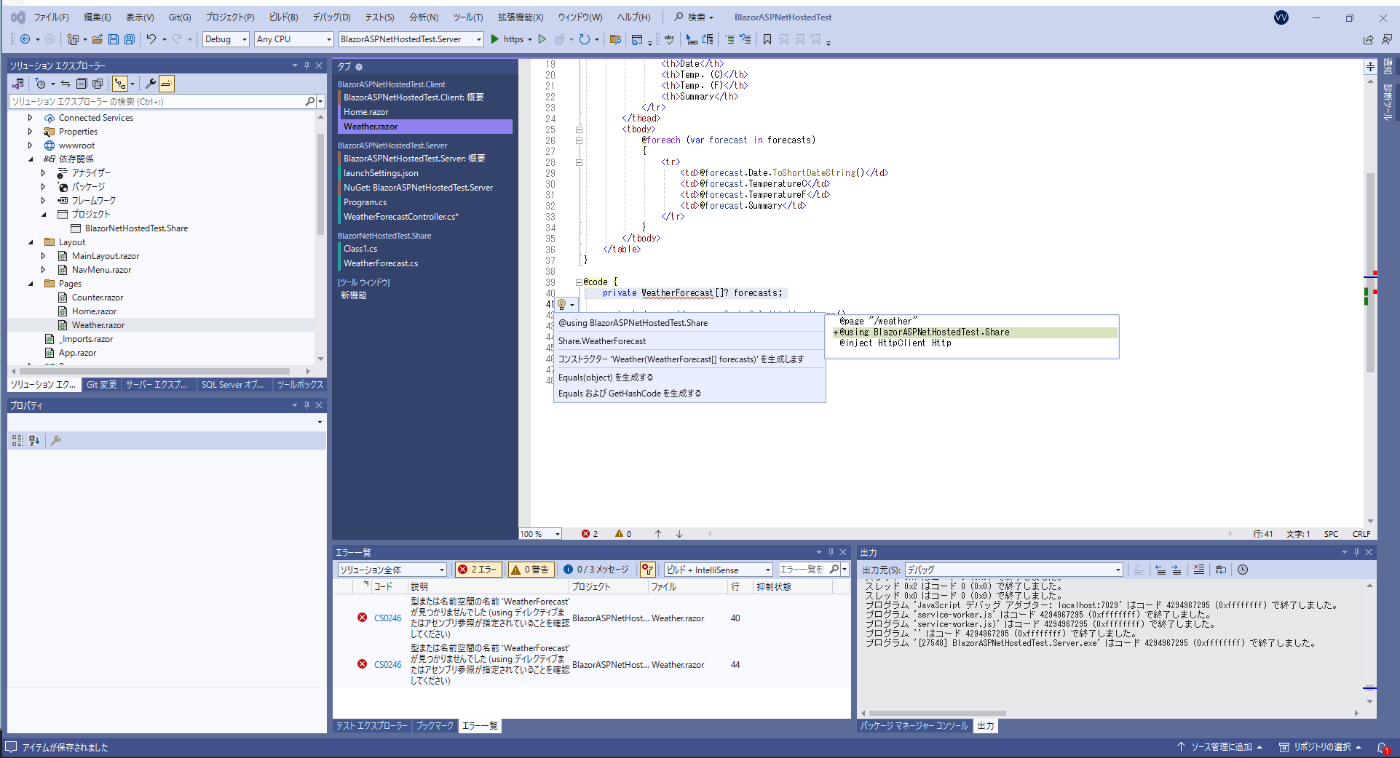Open Properties wrench icon in Solution Explorer

pos(150,84)
